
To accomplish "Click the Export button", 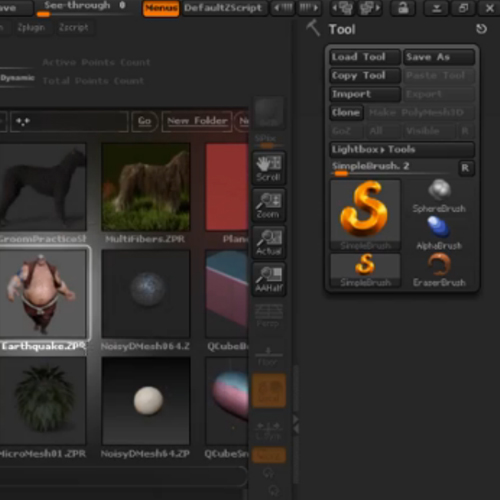I will tap(439, 94).
